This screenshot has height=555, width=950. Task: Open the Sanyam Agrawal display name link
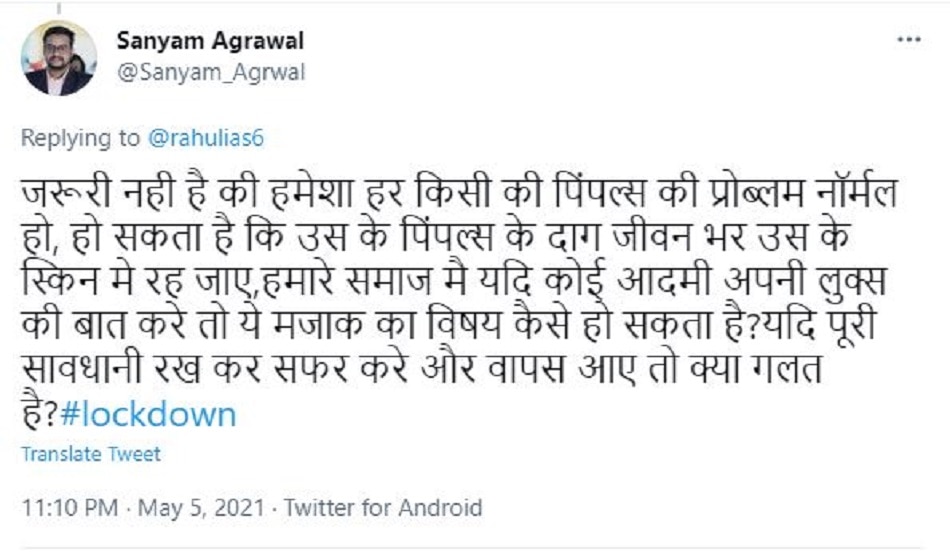[210, 41]
